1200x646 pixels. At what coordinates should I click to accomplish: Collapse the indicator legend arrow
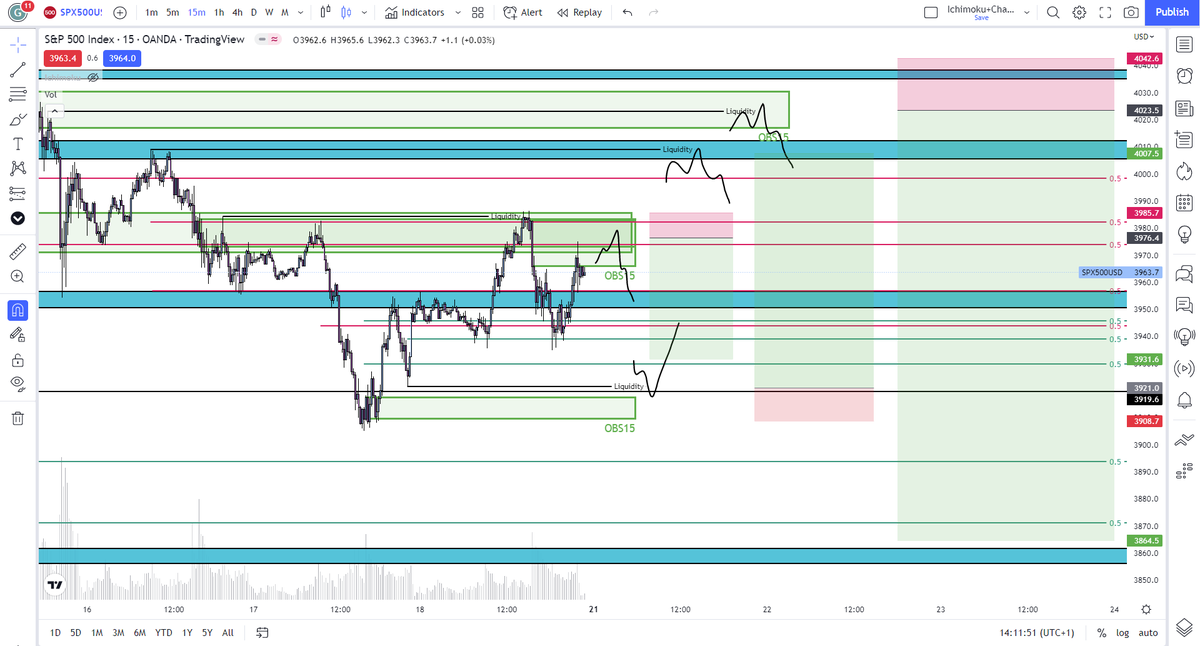(54, 110)
